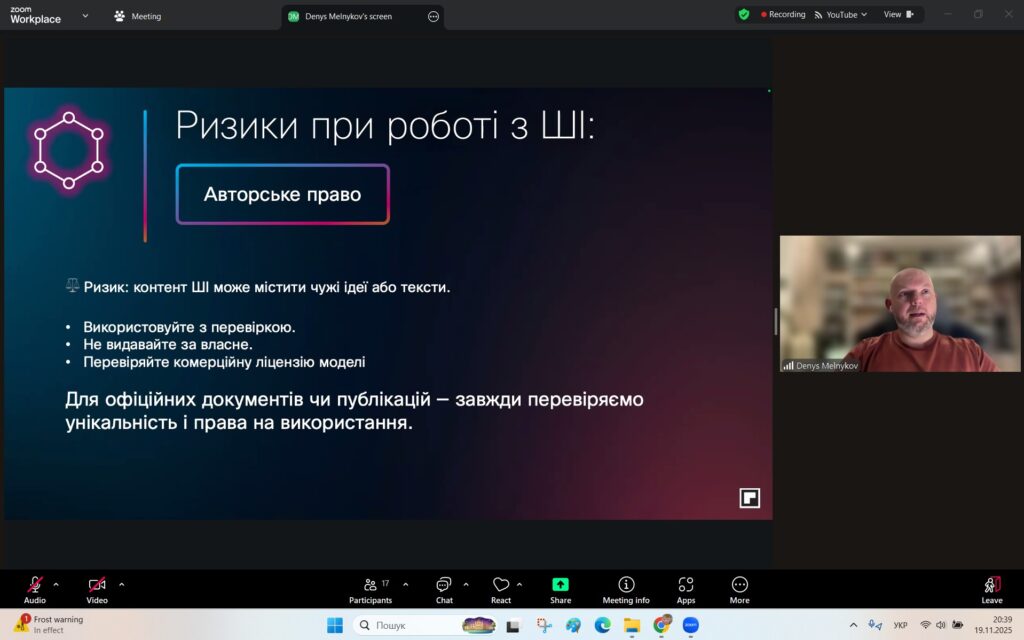Expand the Video options arrow
Image resolution: width=1024 pixels, height=640 pixels.
click(x=122, y=584)
